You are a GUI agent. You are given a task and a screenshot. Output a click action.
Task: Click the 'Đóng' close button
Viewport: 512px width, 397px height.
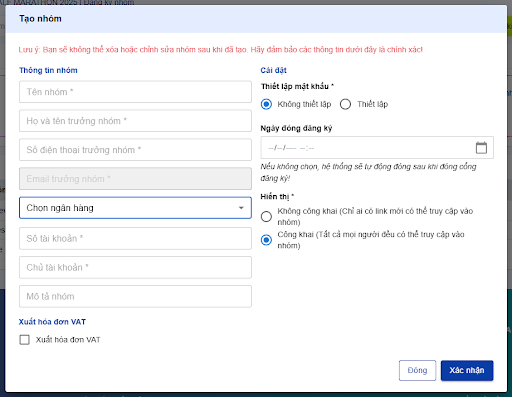coord(417,370)
